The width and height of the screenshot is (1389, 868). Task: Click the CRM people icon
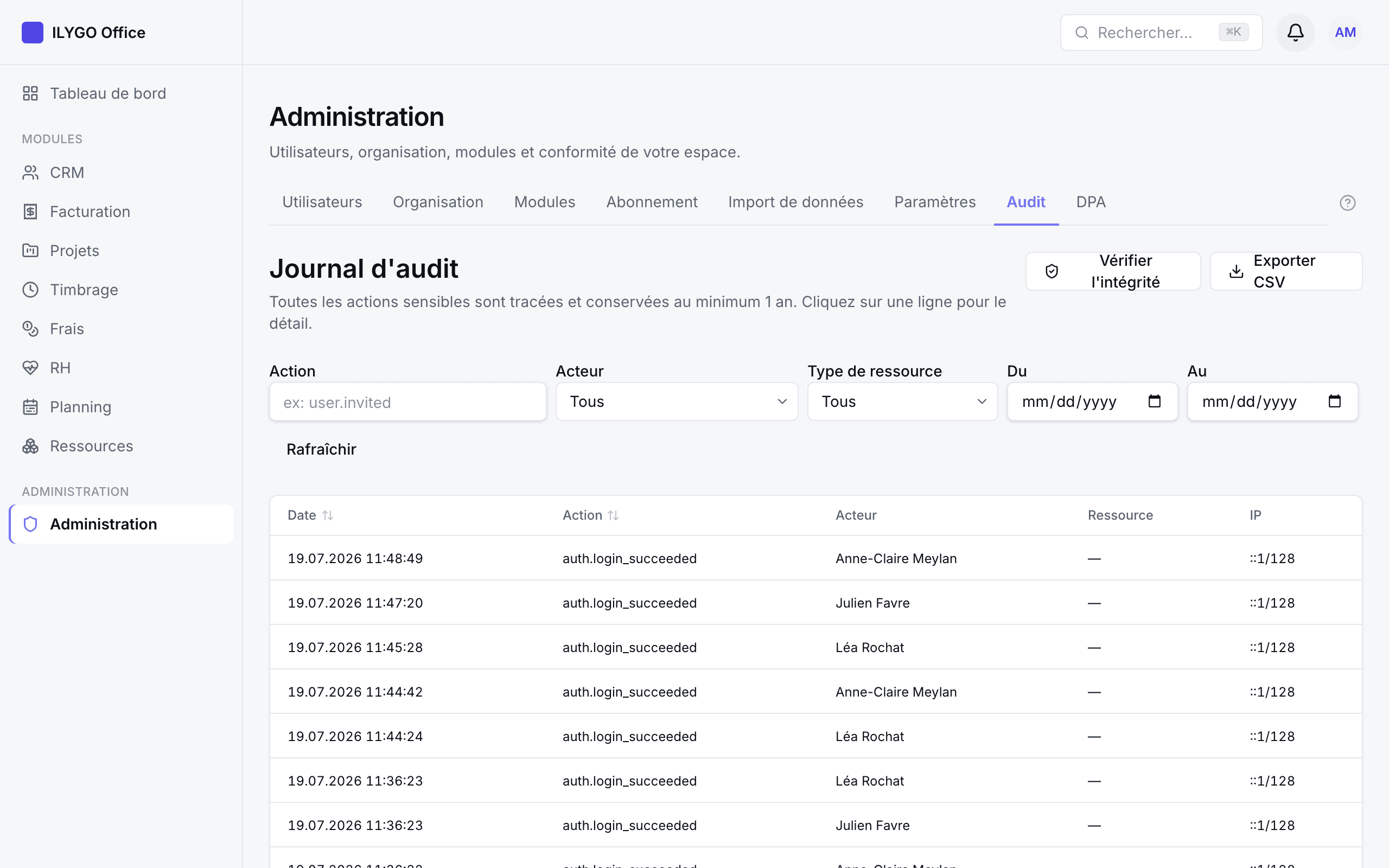pyautogui.click(x=30, y=172)
